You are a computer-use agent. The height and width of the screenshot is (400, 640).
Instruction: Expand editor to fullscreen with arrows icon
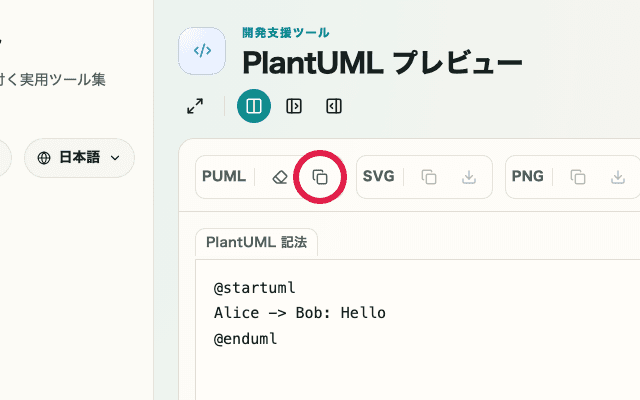click(x=195, y=106)
